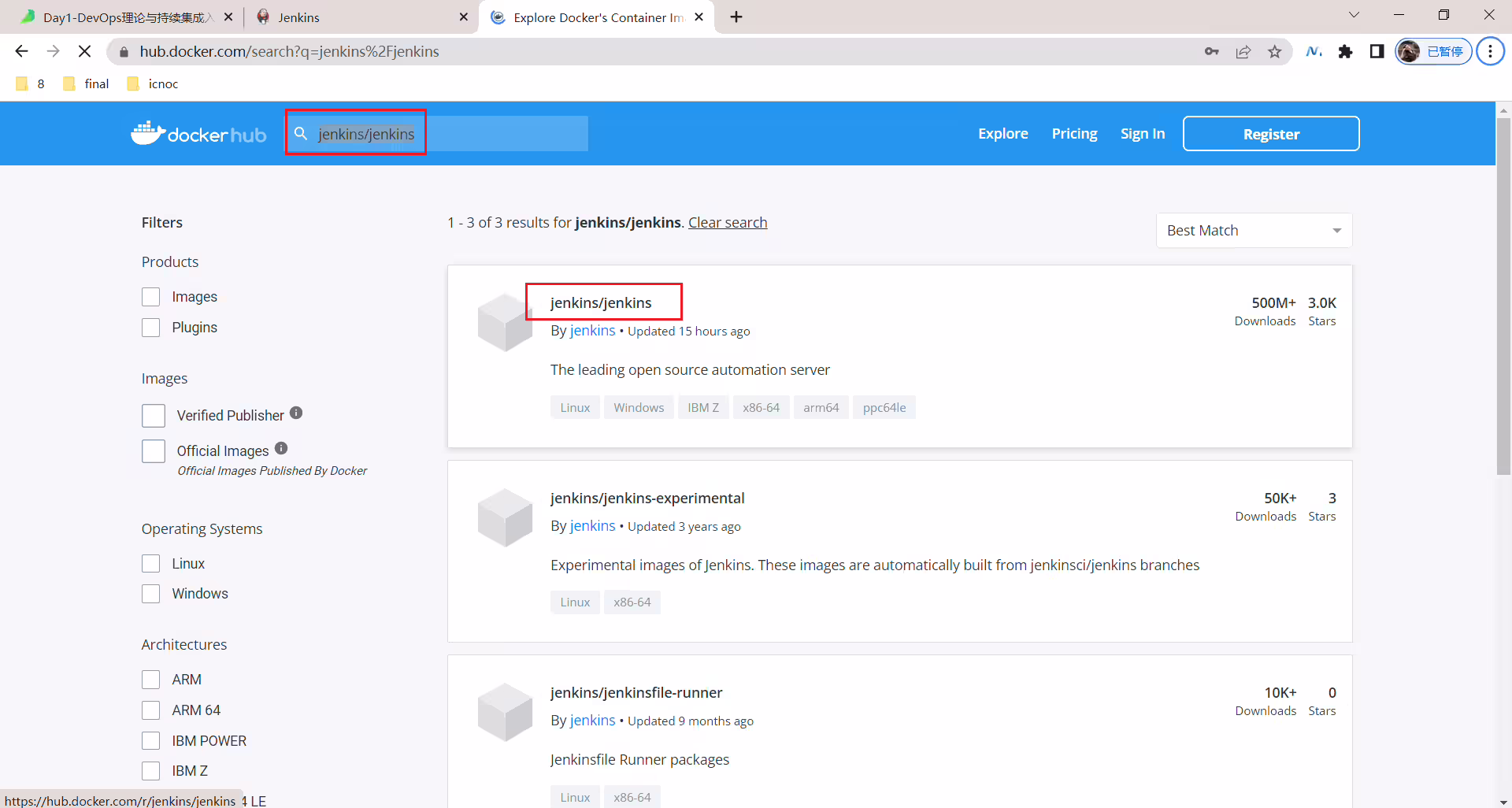Image resolution: width=1512 pixels, height=808 pixels.
Task: Go forward in browser history
Action: point(53,51)
